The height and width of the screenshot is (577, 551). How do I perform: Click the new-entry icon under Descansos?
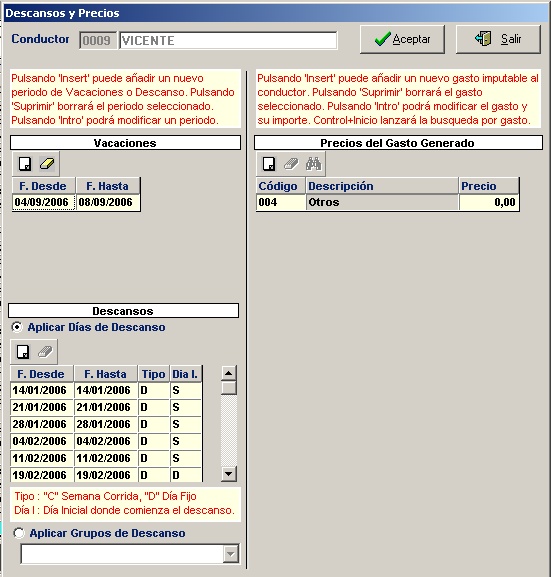coord(23,352)
